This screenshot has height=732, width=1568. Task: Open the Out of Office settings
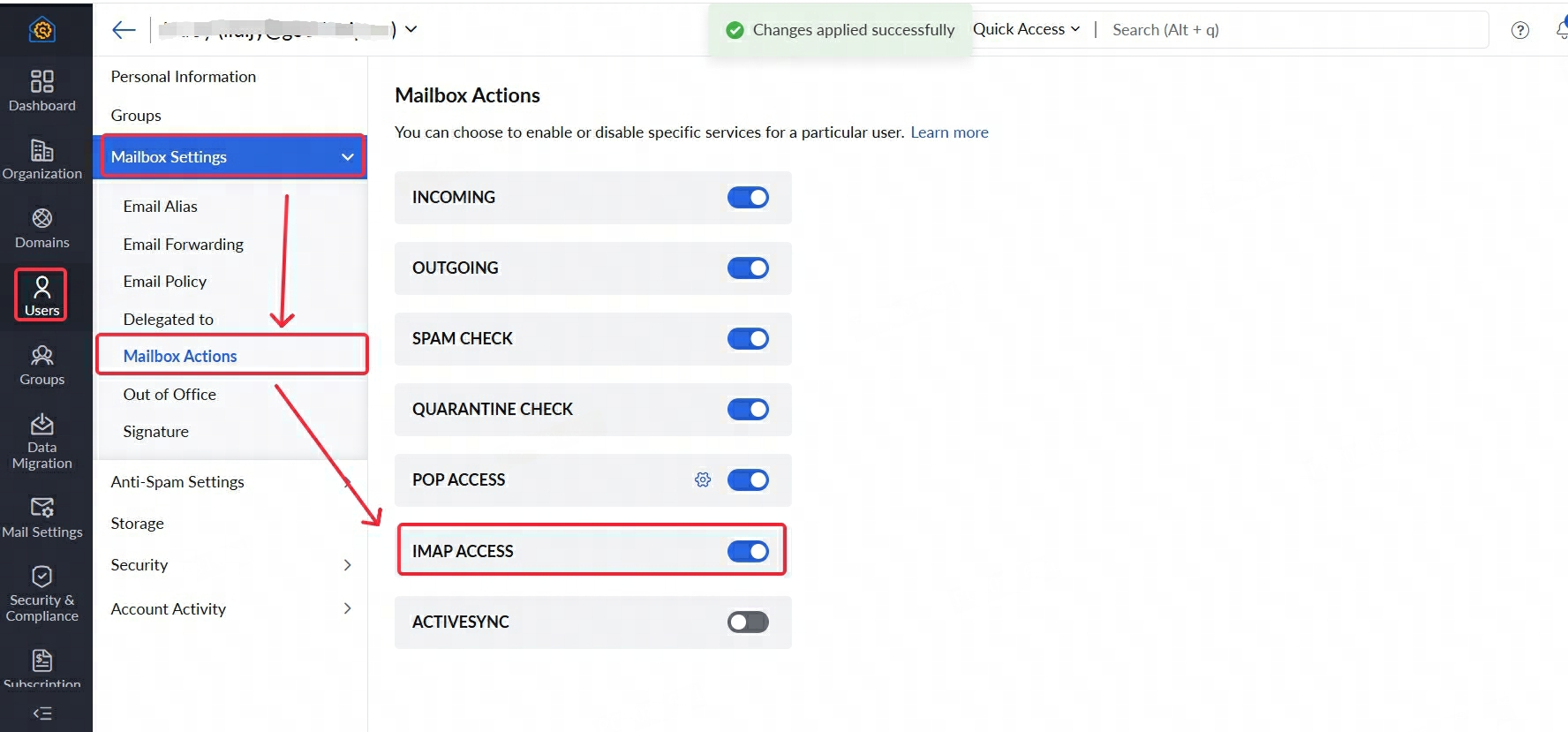click(170, 395)
